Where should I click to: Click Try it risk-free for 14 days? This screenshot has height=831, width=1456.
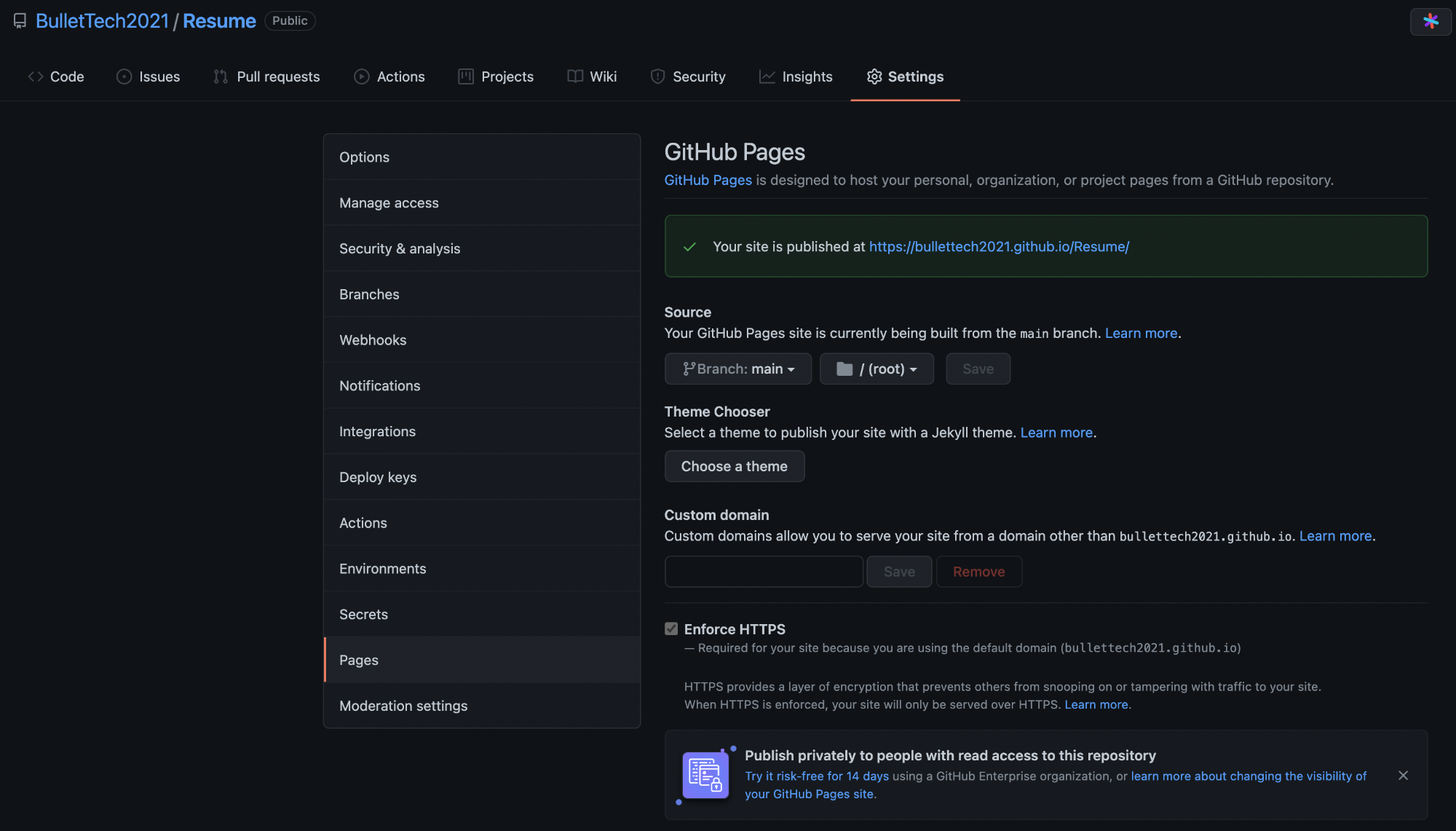coord(817,776)
